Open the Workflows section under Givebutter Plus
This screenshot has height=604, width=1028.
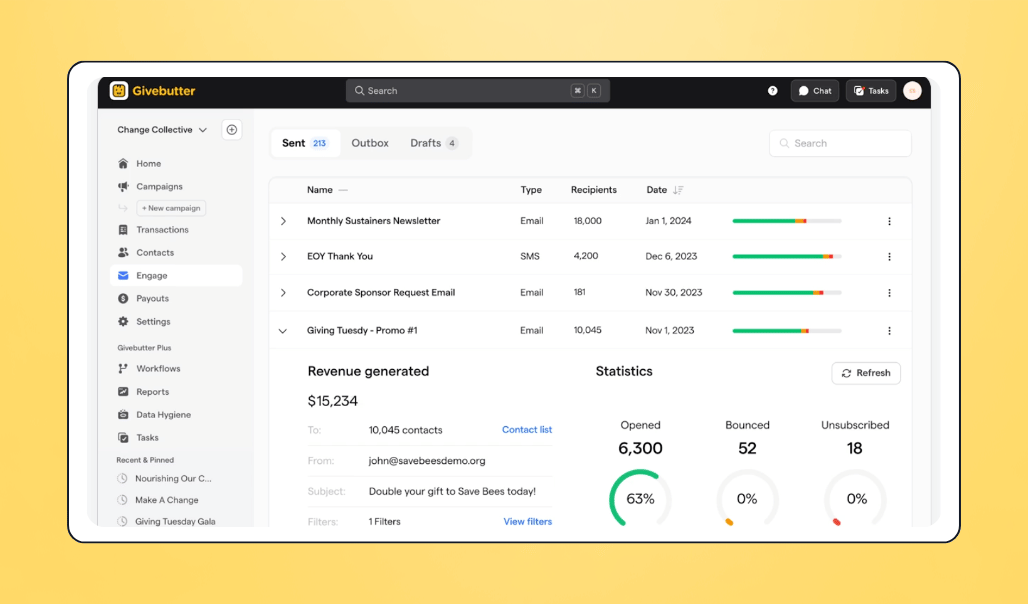tap(158, 368)
